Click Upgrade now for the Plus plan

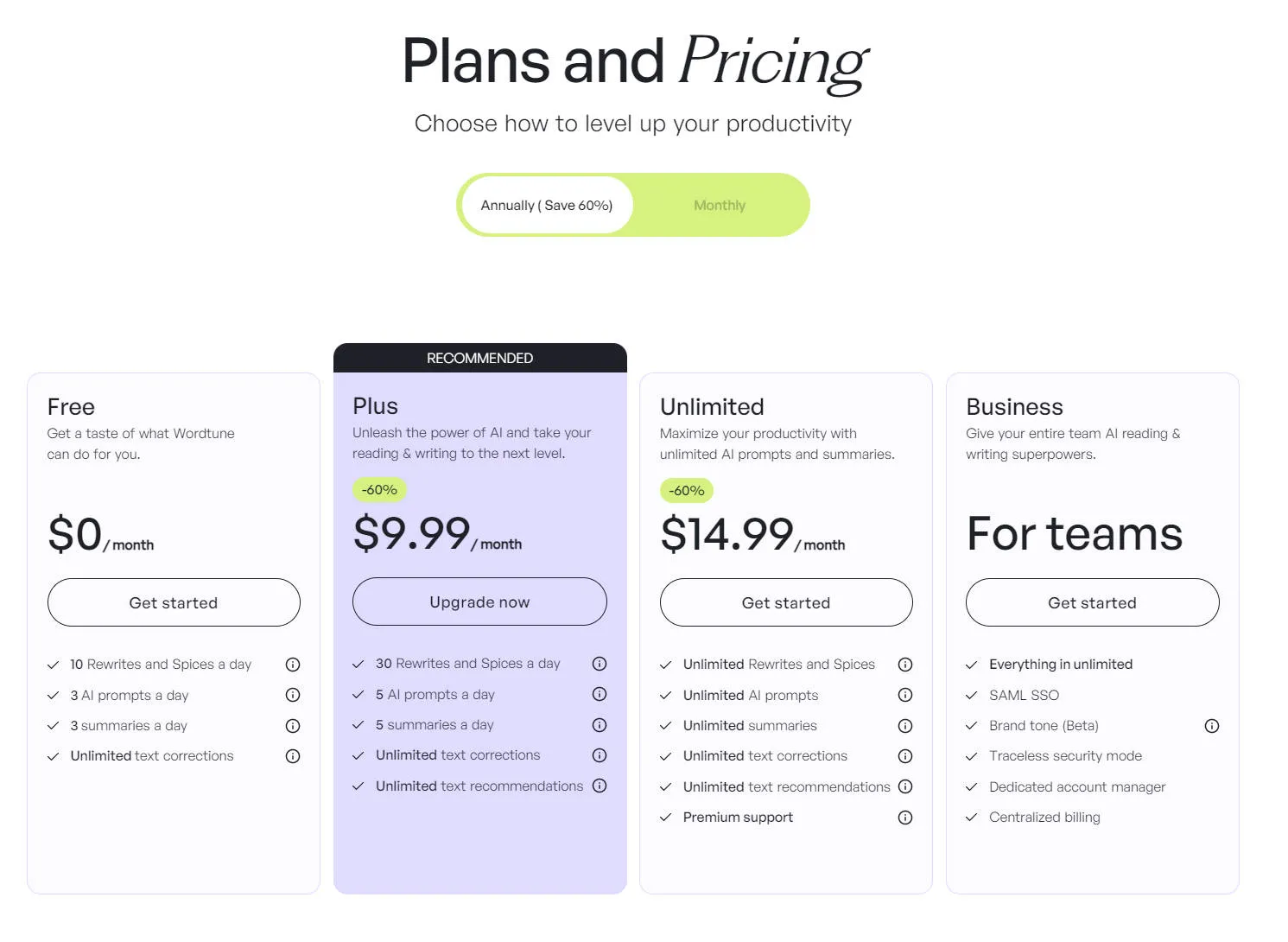(x=479, y=601)
